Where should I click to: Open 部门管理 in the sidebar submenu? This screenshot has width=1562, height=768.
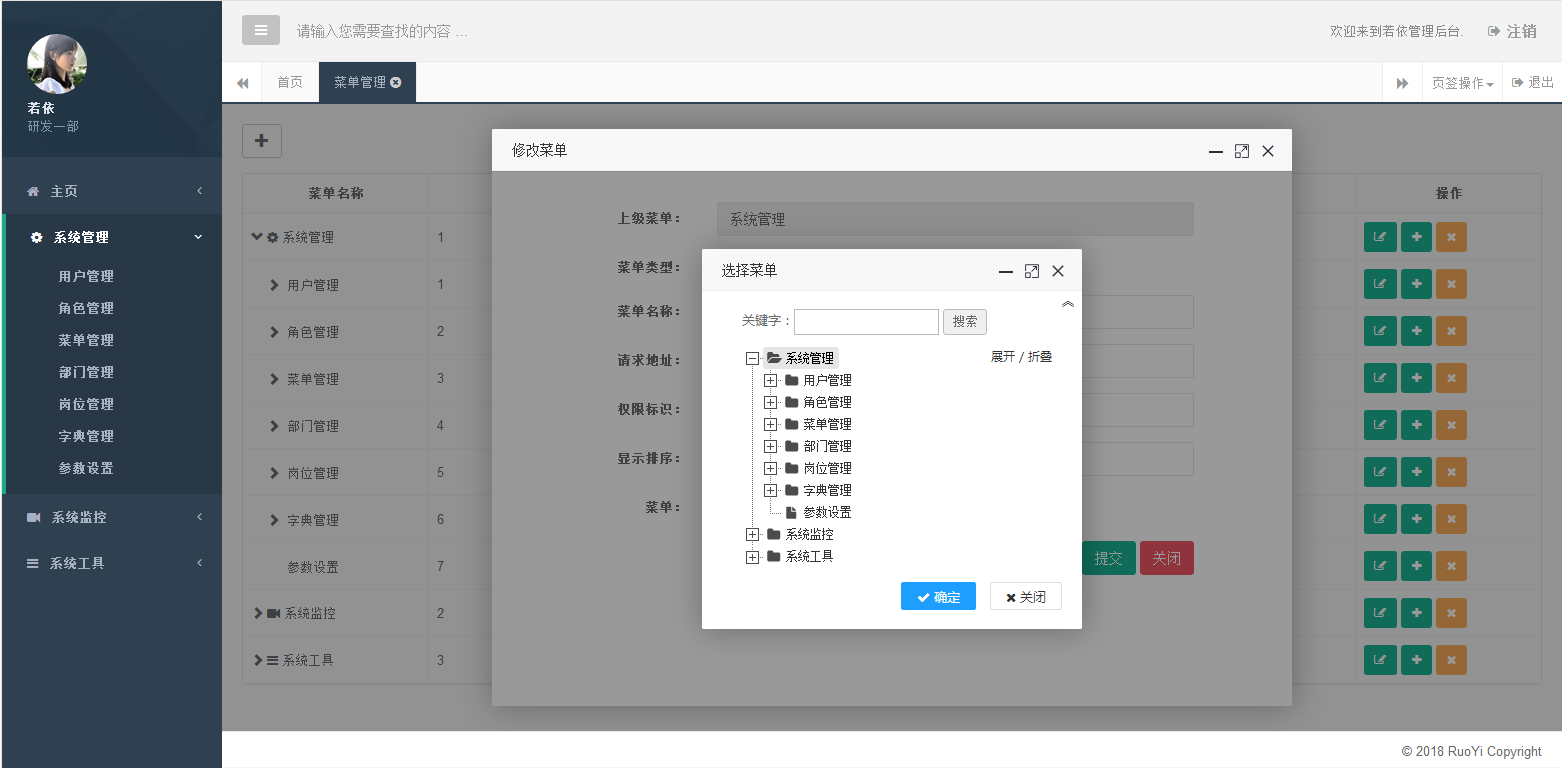point(86,372)
